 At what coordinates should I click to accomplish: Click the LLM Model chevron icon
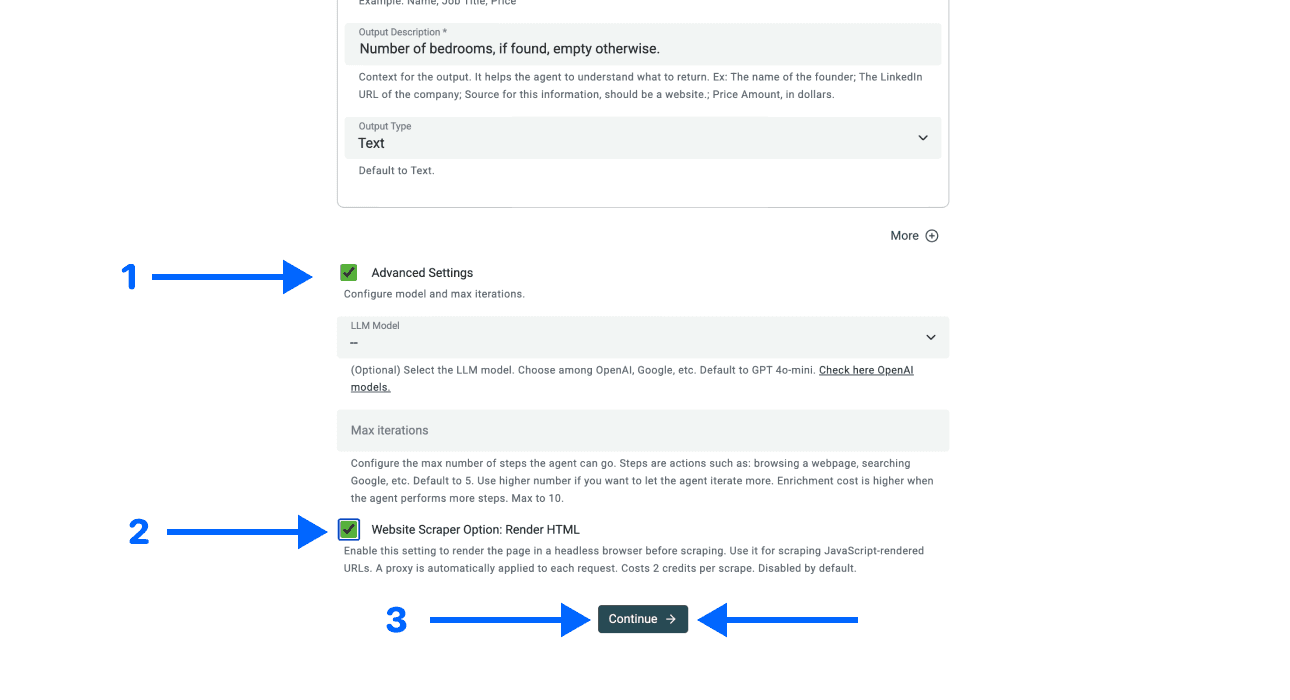click(930, 337)
